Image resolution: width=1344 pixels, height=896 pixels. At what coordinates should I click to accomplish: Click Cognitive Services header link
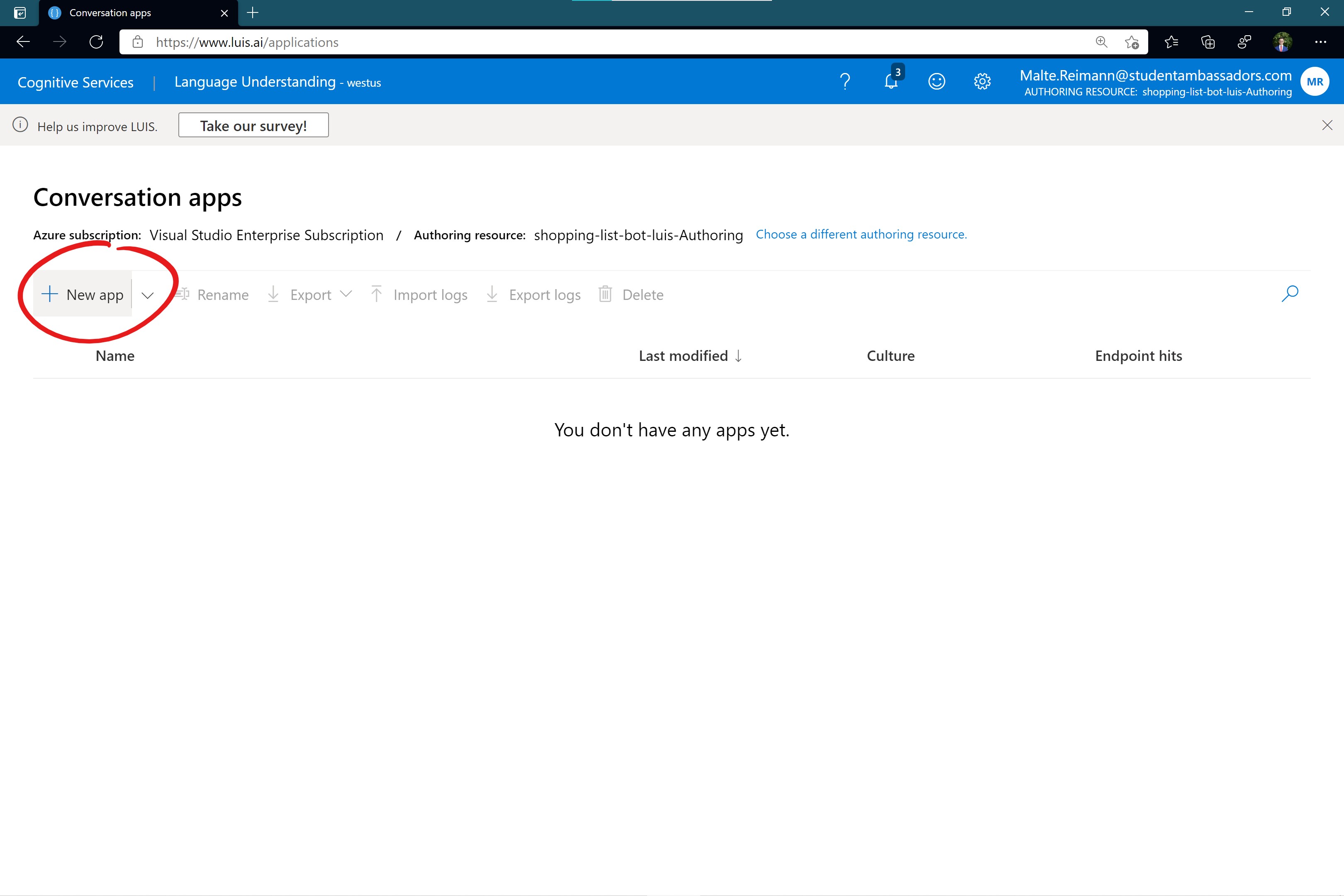tap(75, 82)
